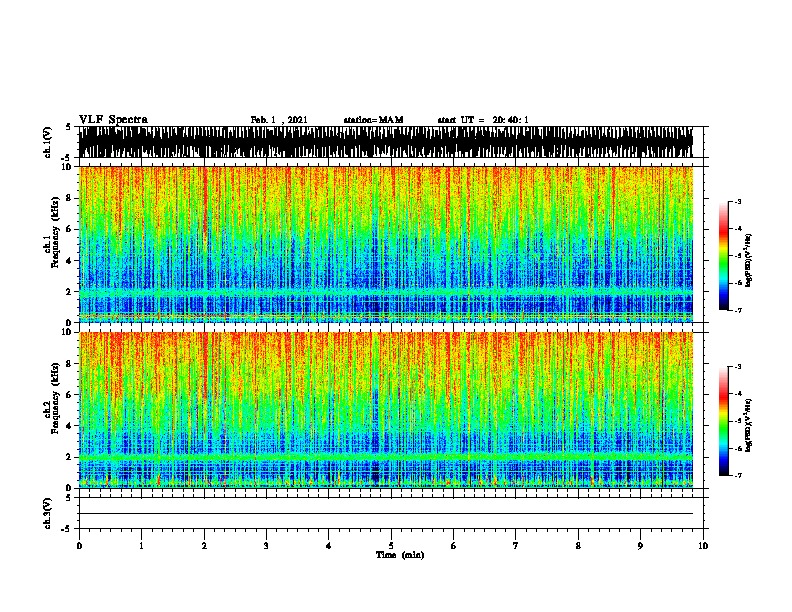This screenshot has width=792, height=612.
Task: Click the "8" kHz tick on ch.1 axis
Action: (69, 198)
